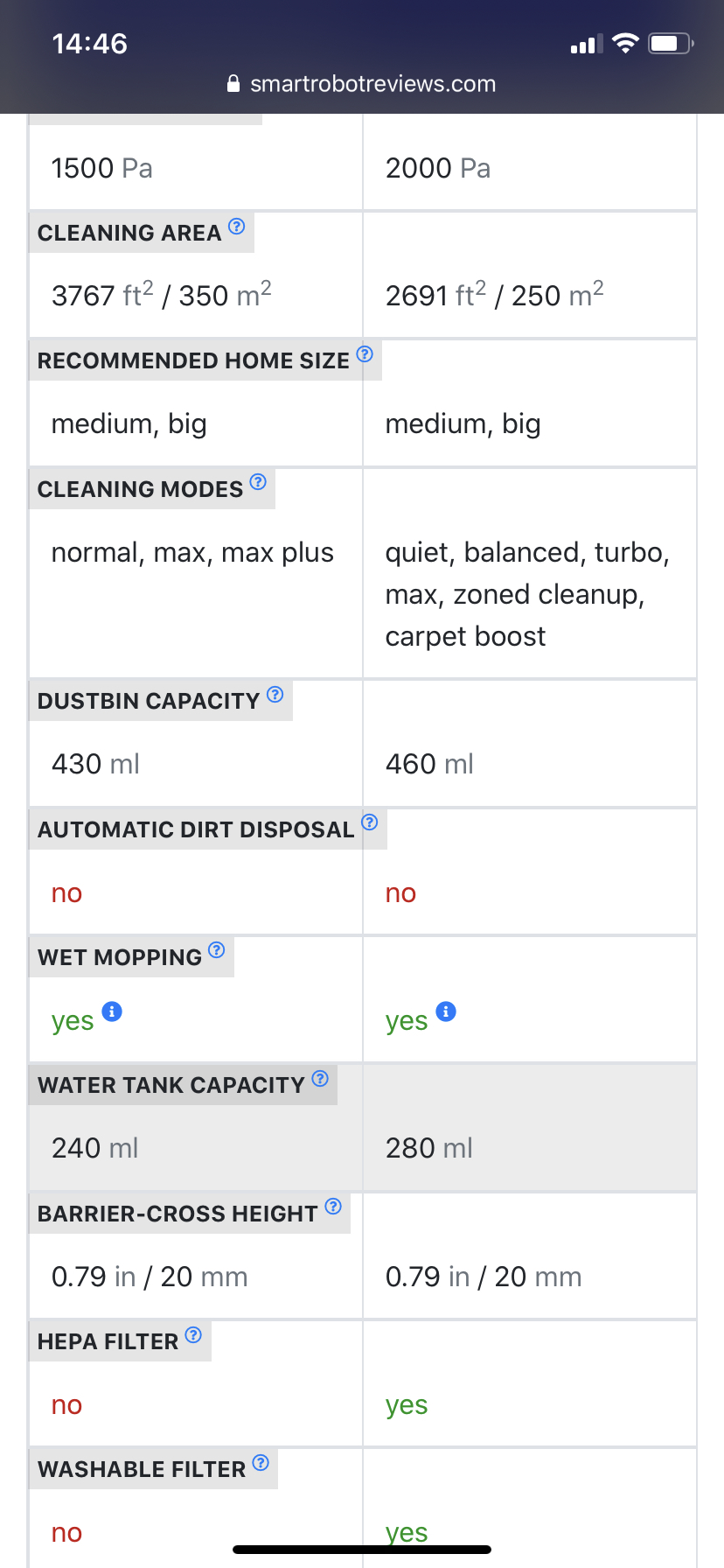The image size is (724, 1568).
Task: Tap the 280 ml water tank value
Action: (429, 1148)
